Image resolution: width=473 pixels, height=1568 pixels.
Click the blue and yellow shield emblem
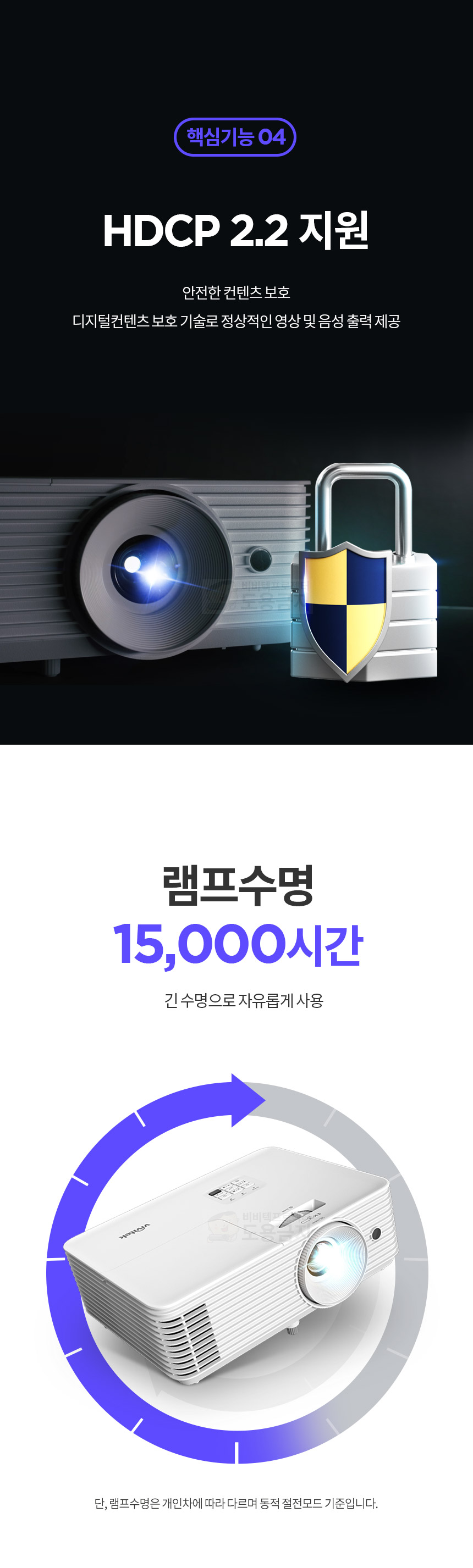344,609
